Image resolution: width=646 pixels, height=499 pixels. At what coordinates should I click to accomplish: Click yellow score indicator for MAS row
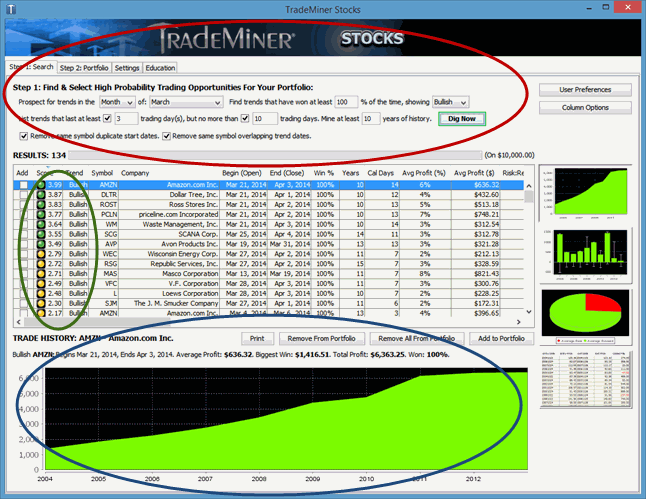click(41, 274)
